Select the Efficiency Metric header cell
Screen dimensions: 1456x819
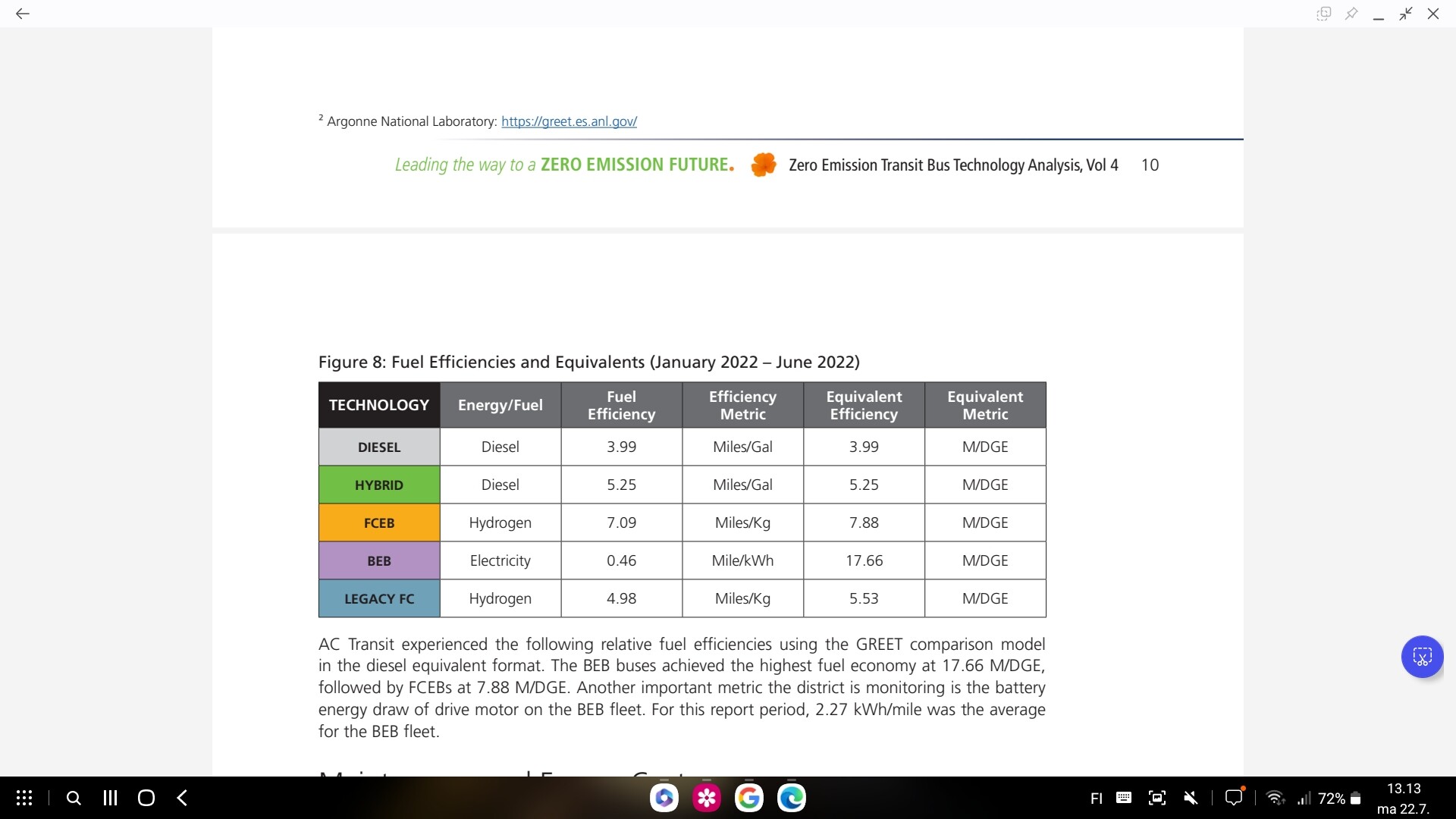tap(743, 405)
